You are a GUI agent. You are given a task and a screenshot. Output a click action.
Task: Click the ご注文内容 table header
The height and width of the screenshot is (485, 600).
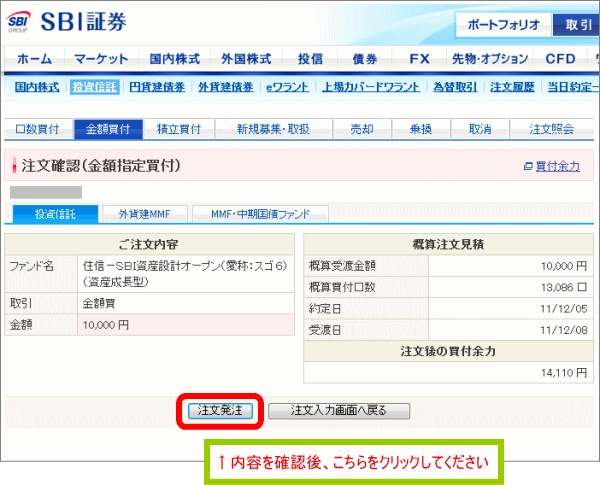coord(149,244)
